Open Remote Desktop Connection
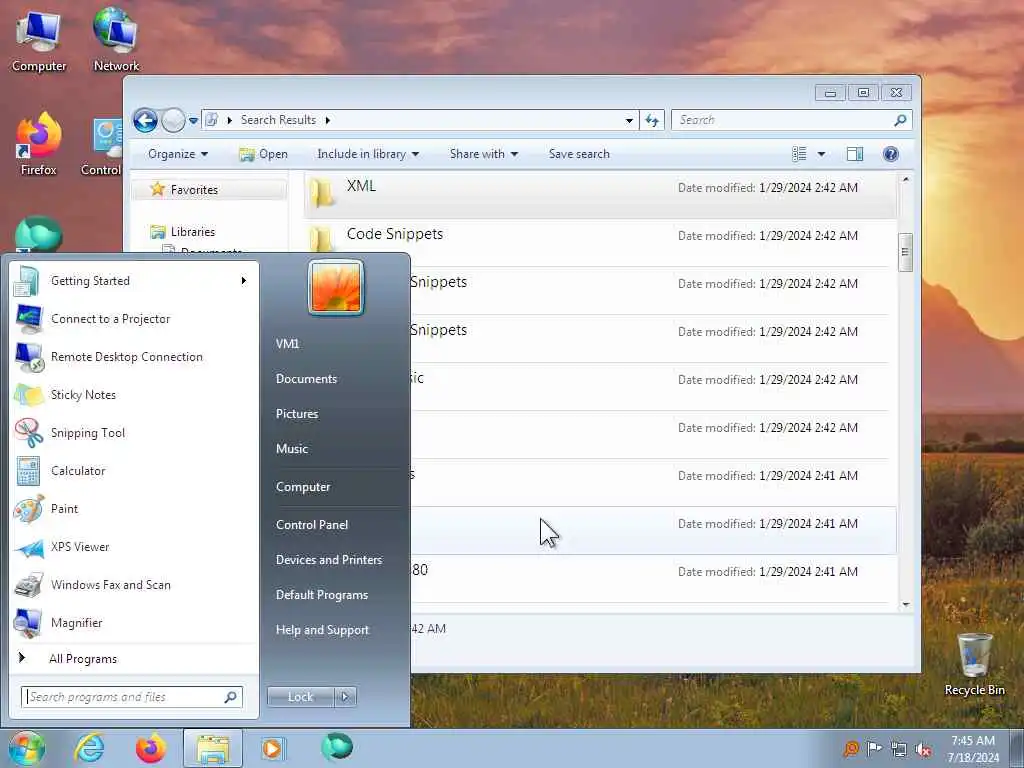 click(134, 357)
